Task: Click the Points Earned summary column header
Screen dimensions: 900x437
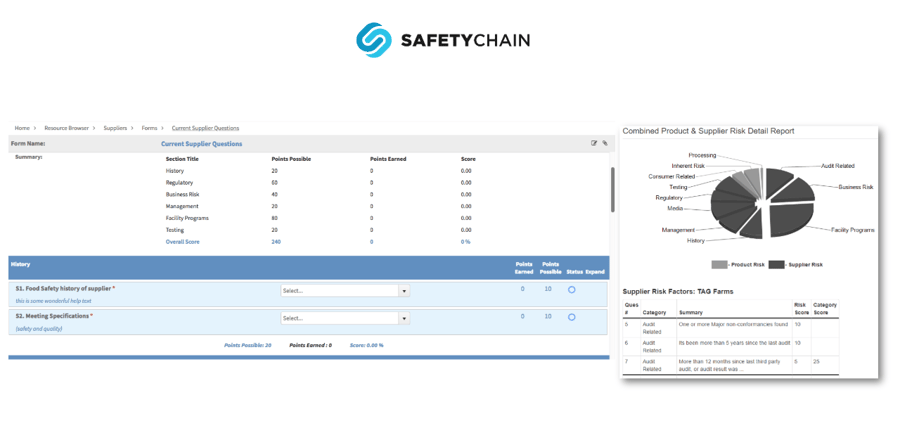Action: (x=388, y=159)
